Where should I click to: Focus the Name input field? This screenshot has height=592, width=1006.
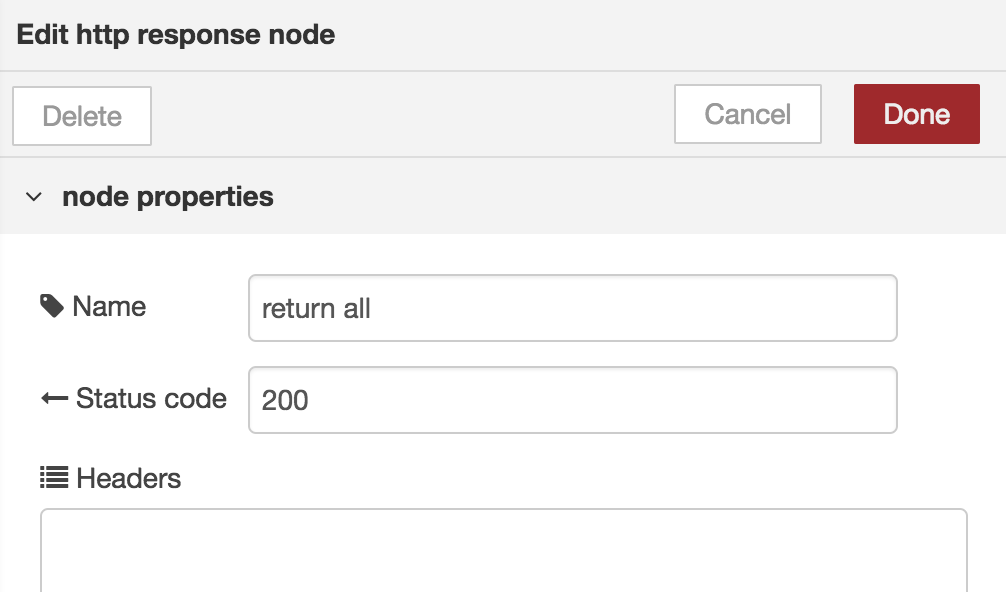(x=572, y=308)
